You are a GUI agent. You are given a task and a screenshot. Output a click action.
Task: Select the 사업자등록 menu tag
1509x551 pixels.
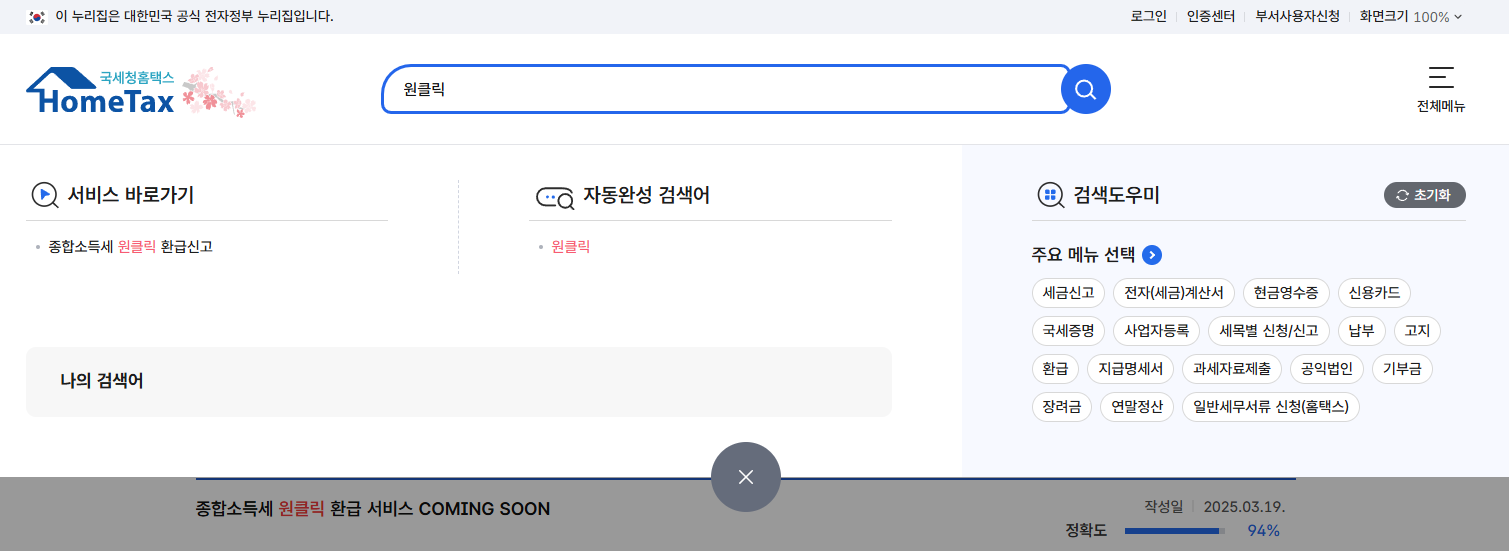click(1156, 331)
